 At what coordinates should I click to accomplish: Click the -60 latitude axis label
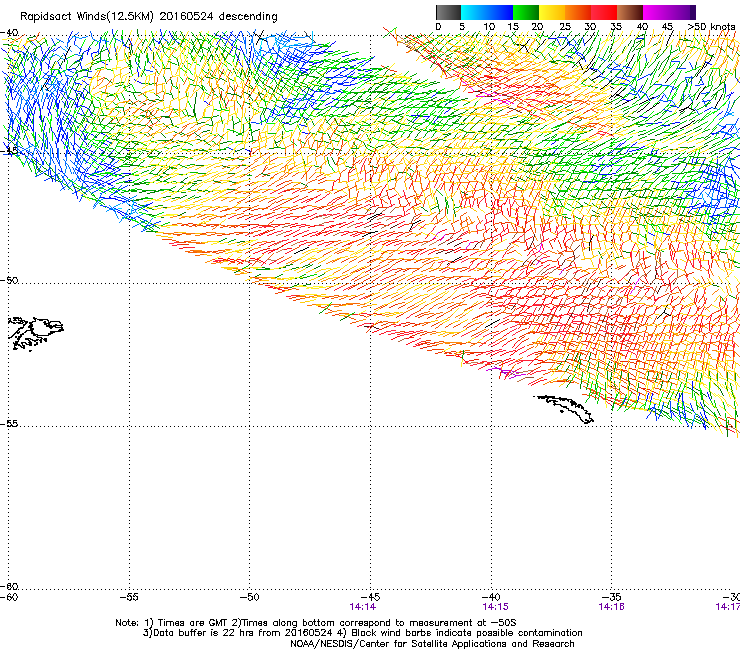coord(9,586)
